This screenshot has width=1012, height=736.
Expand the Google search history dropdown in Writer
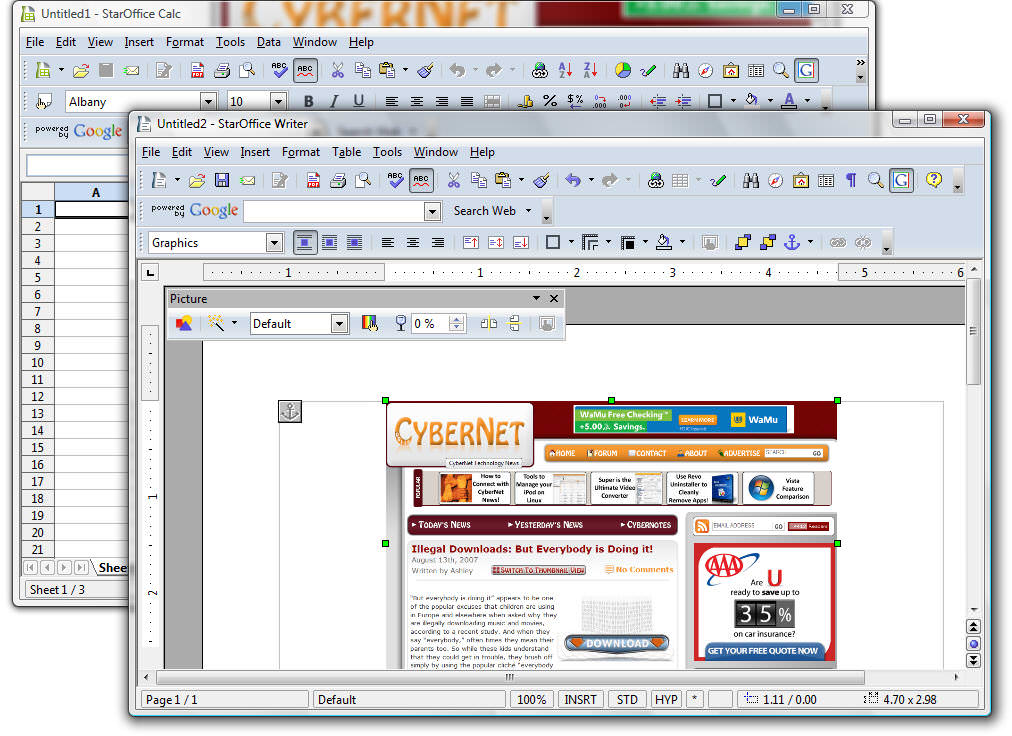pos(432,211)
